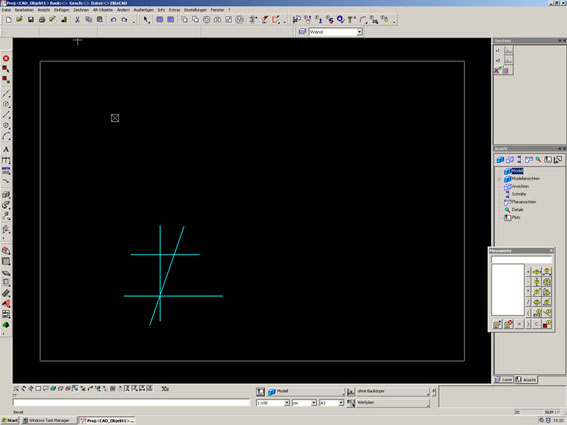Viewport: 567px width, 425px height.
Task: Click the red circle icon atop left toolbar
Action: 6,58
